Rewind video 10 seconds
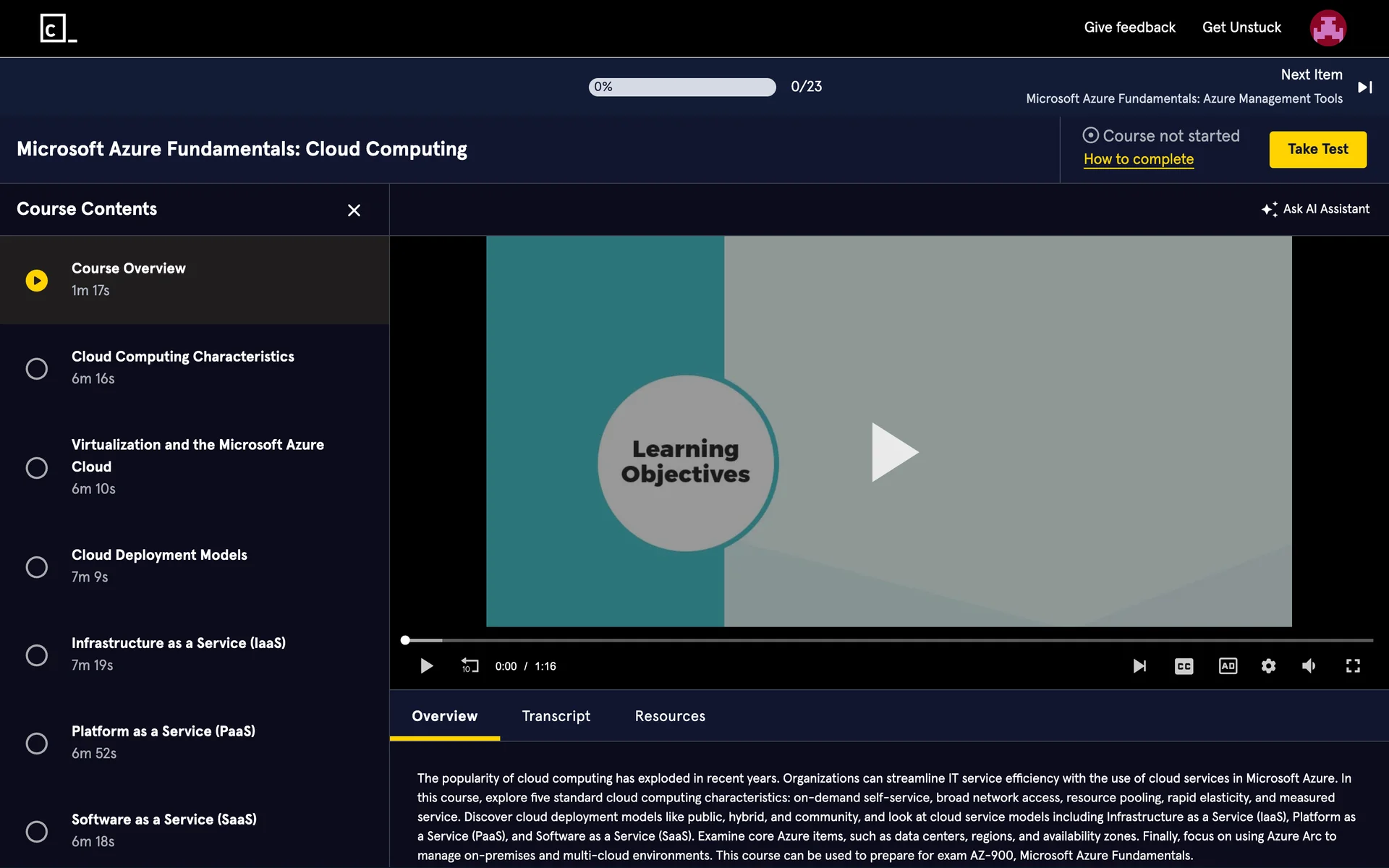 470,666
